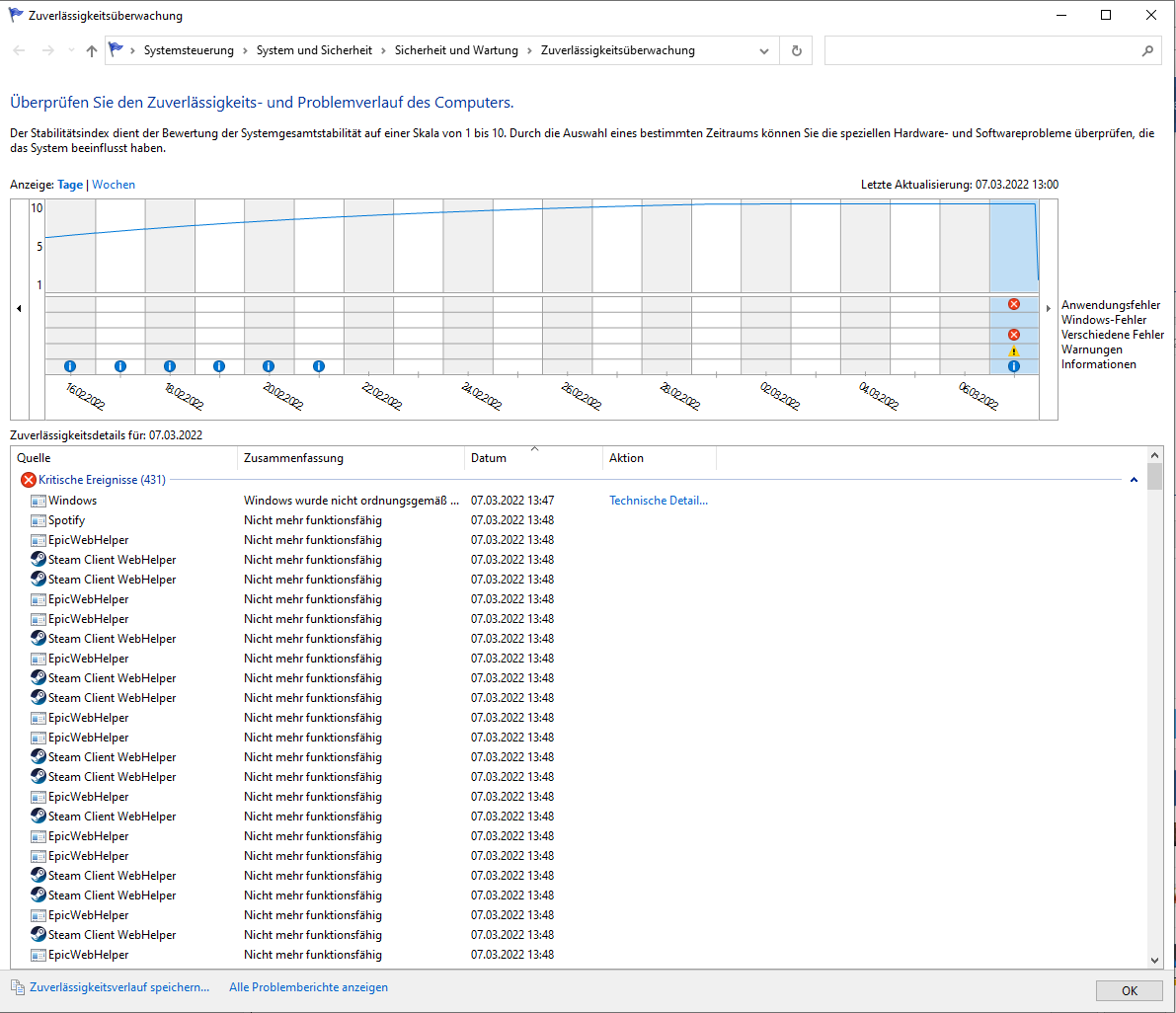Select the information icon for 20.02.2022
This screenshot has width=1176, height=1013.
[269, 366]
